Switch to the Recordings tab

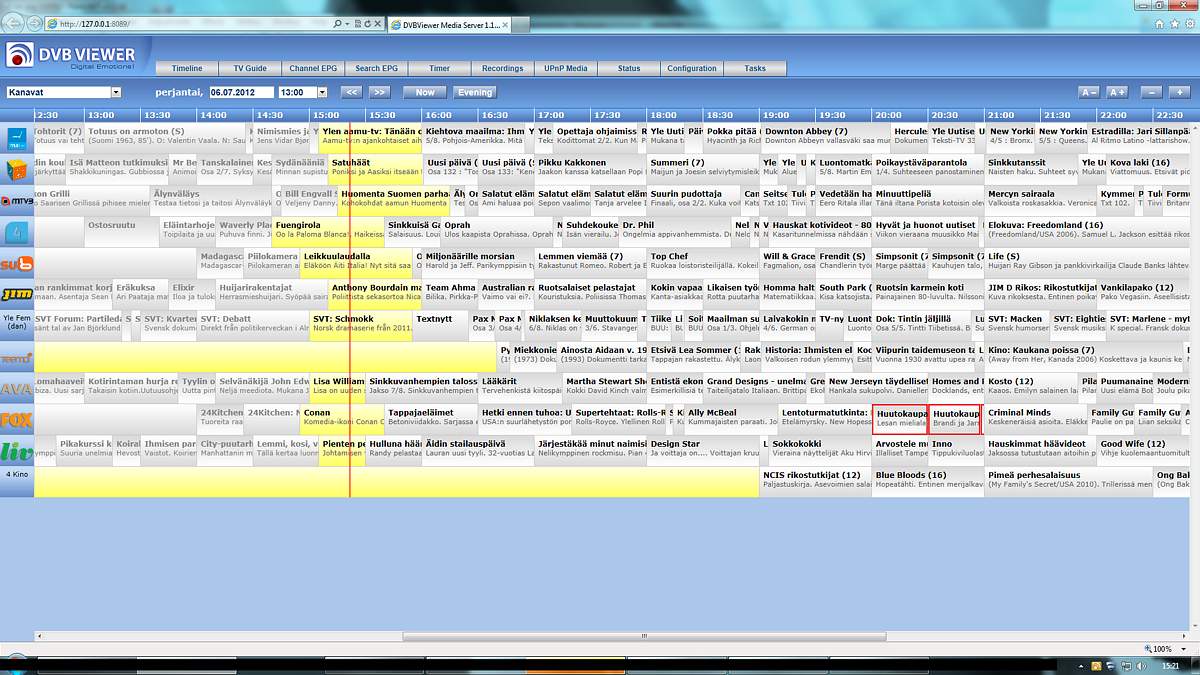[x=502, y=68]
